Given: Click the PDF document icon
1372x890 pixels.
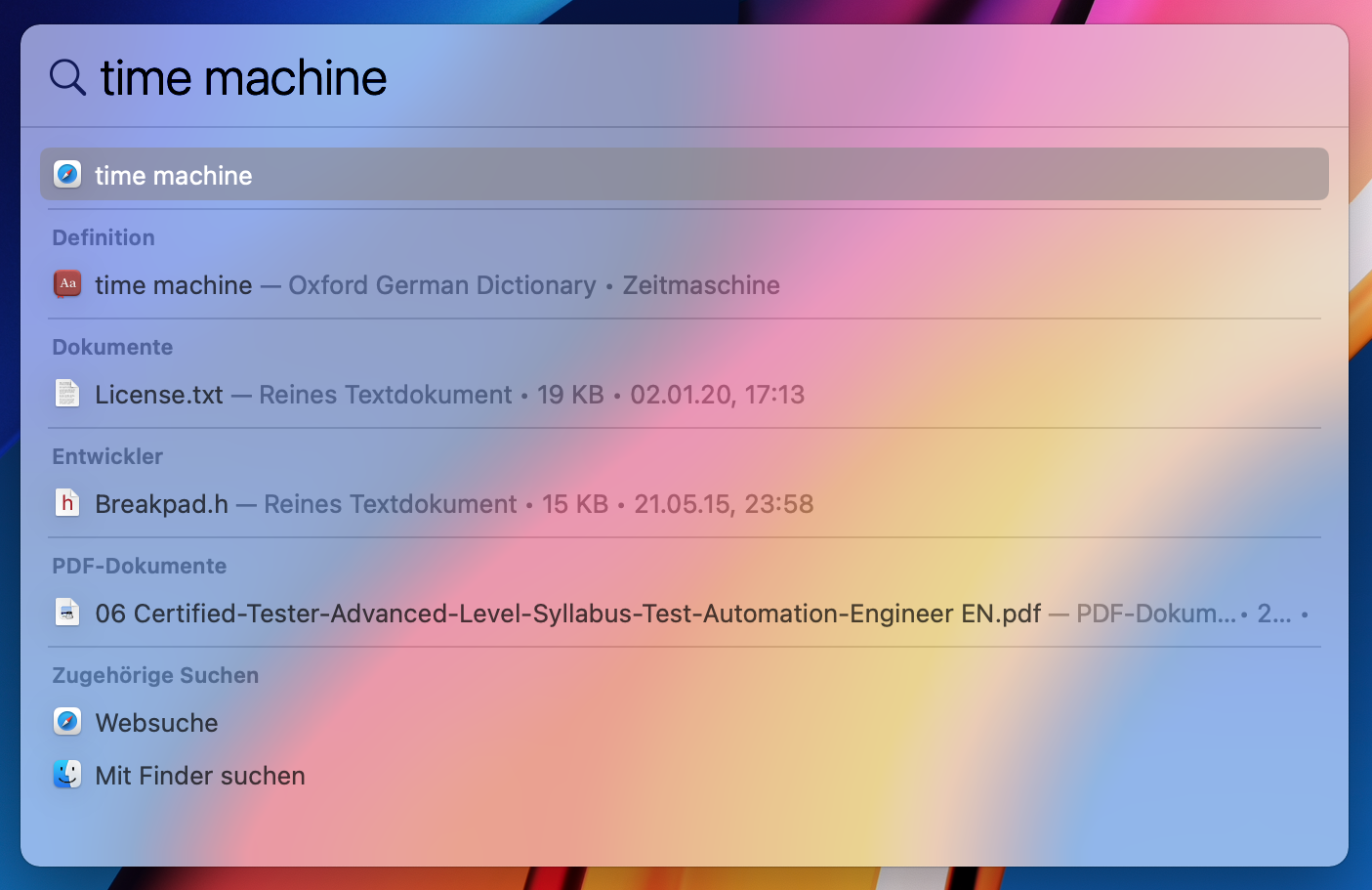Looking at the screenshot, I should coord(67,613).
